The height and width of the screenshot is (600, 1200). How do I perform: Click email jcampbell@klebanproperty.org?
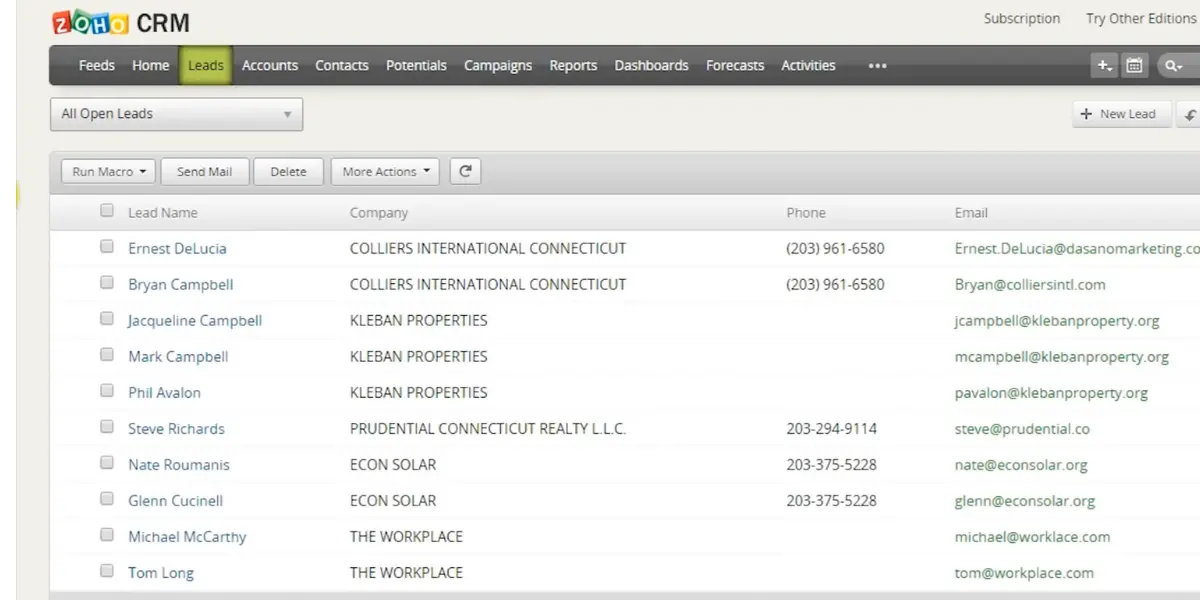(x=1057, y=321)
